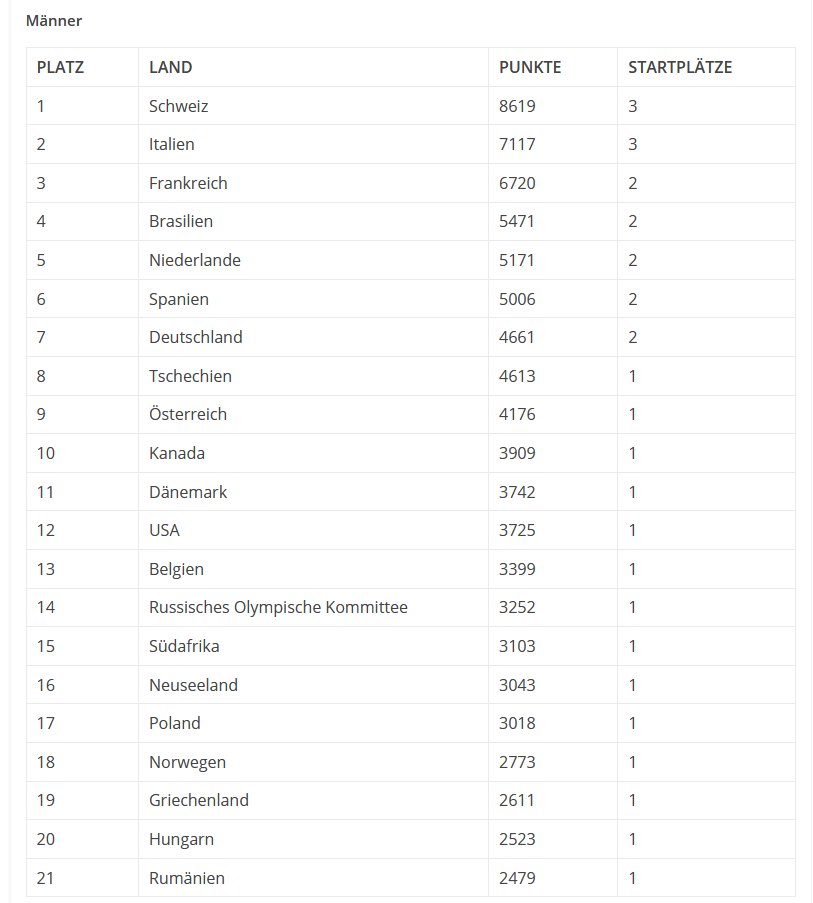The width and height of the screenshot is (813, 903).
Task: Select points value 3043 for Neuseeland
Action: click(517, 685)
